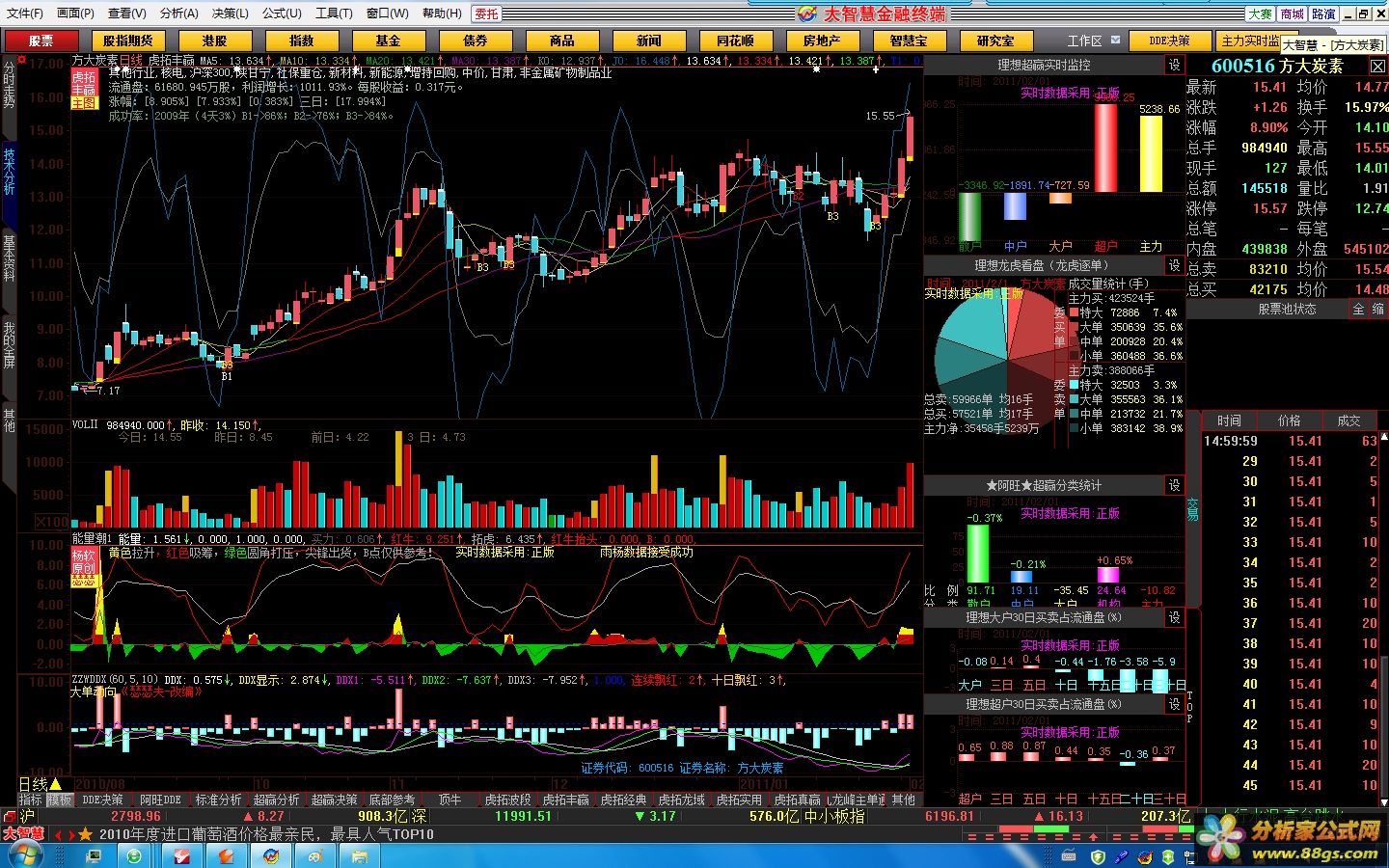Viewport: 1389px width, 868px height.
Task: Open 设 settings for 理想龙虎看盘 panel
Action: (x=1175, y=265)
